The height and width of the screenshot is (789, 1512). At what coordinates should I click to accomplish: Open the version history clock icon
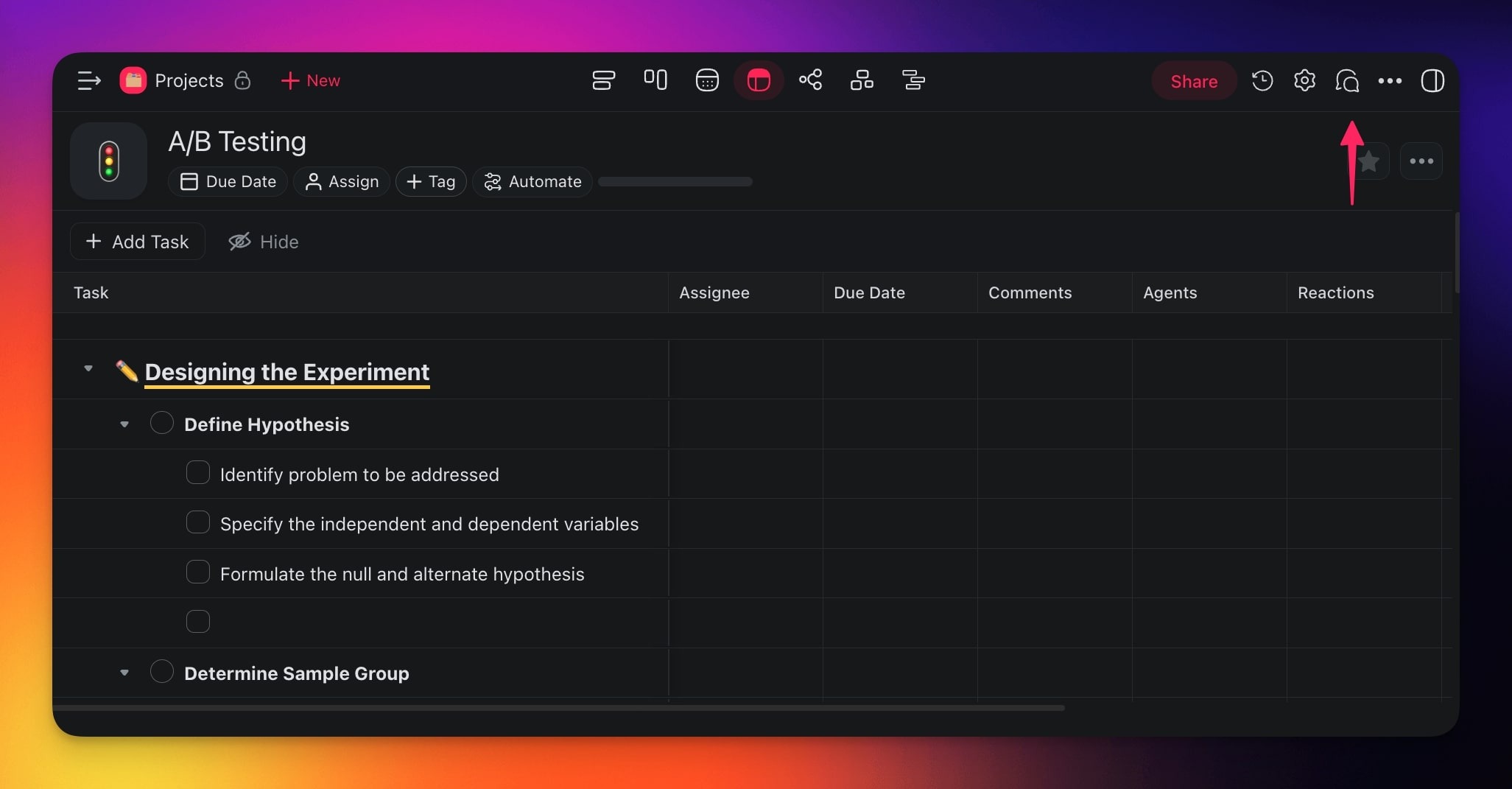[x=1262, y=80]
